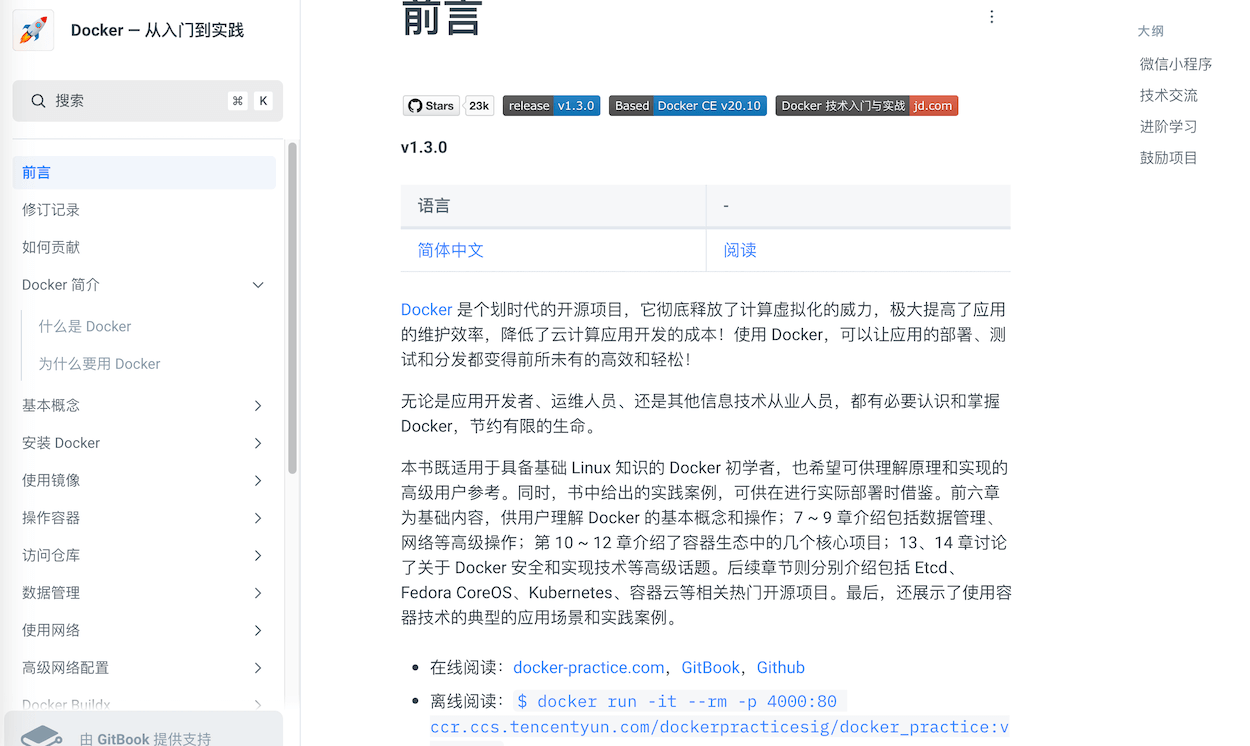Select 前言 in the sidebar

pyautogui.click(x=37, y=172)
